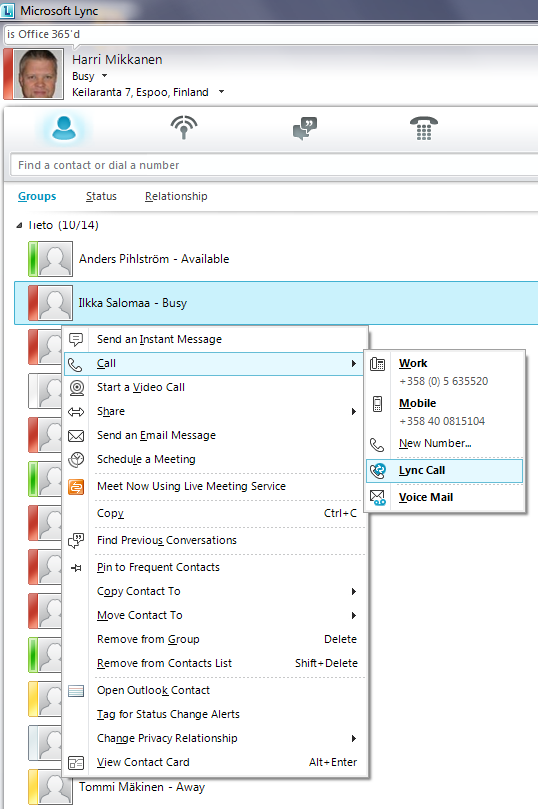The width and height of the screenshot is (538, 809).
Task: Click the Find Previous Conversations icon
Action: pos(76,540)
